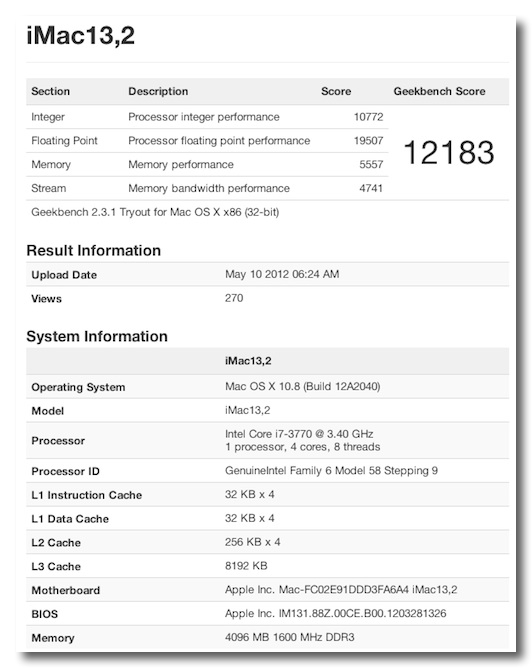Select the L1 Instruction Cache label
The image size is (532, 668).
click(x=86, y=495)
